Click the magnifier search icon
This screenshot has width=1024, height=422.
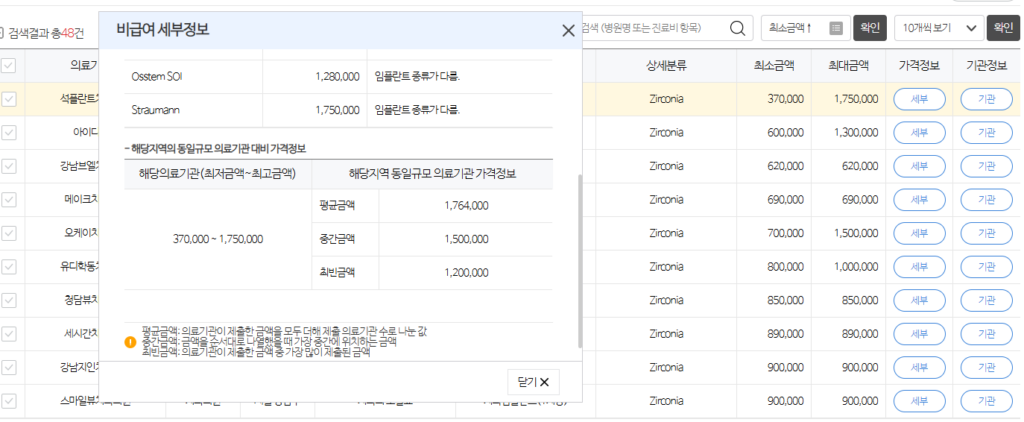coord(737,28)
